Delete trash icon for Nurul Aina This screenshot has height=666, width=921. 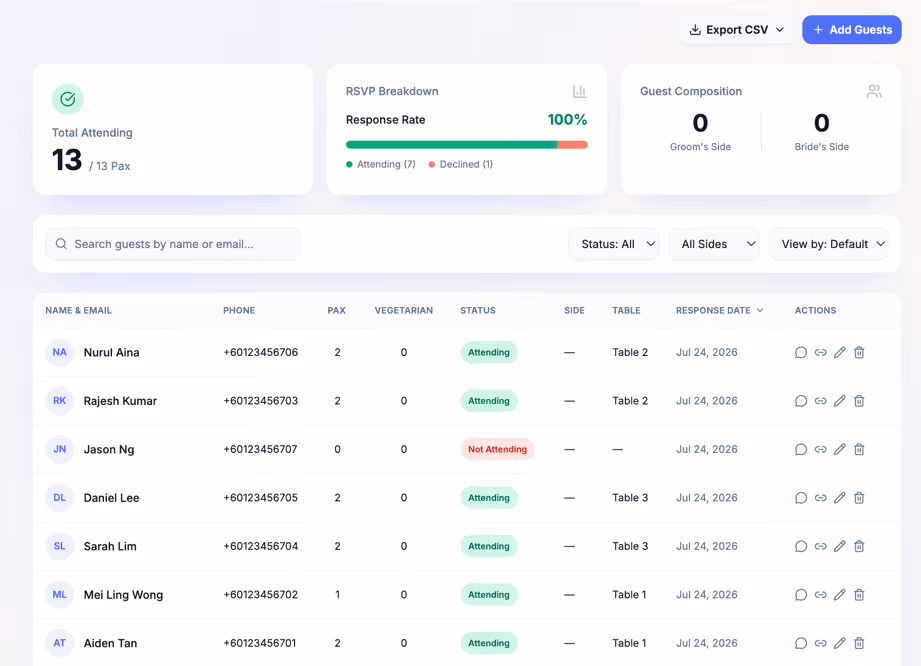coord(859,352)
